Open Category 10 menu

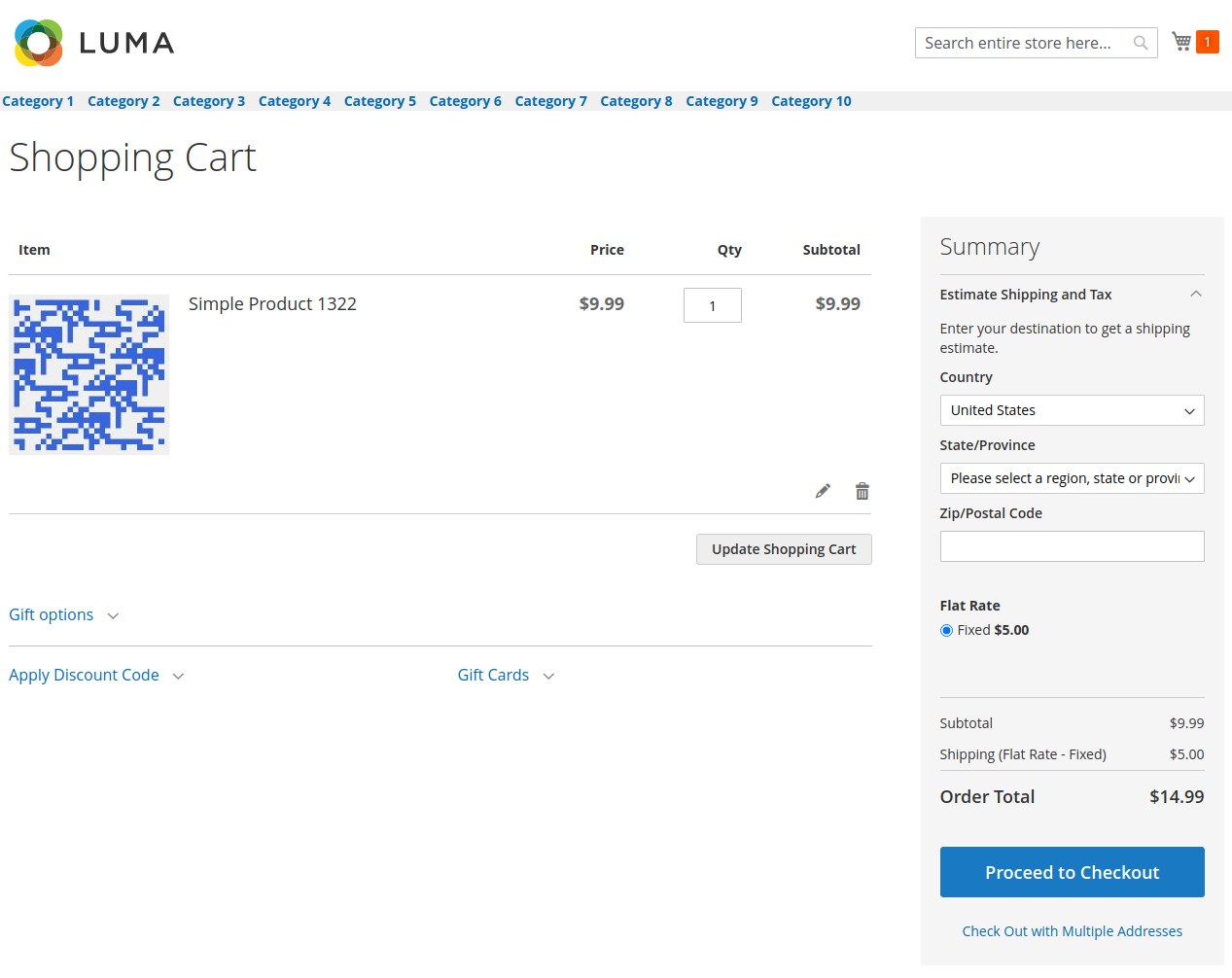click(811, 101)
